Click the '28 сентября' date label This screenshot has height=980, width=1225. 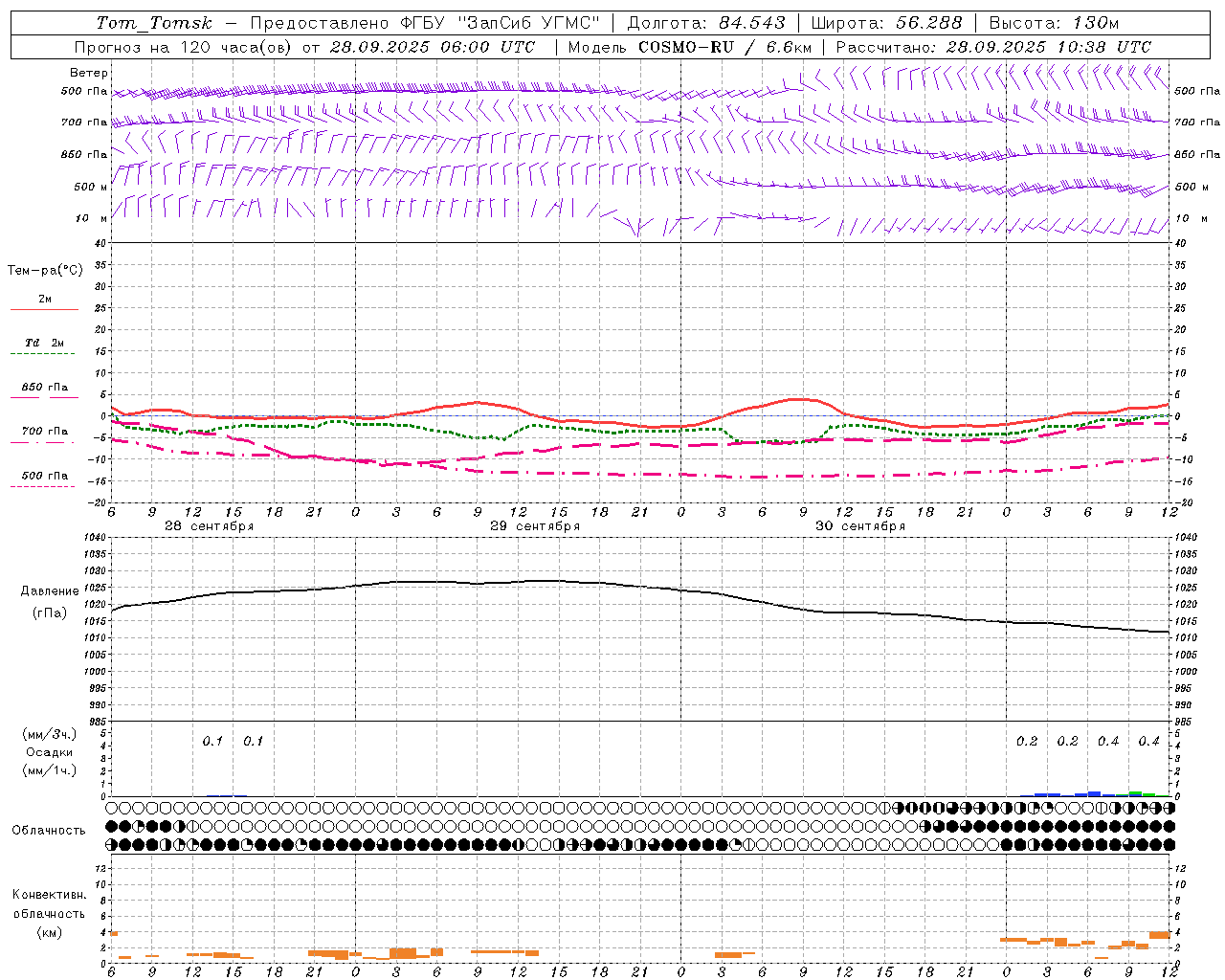[209, 526]
